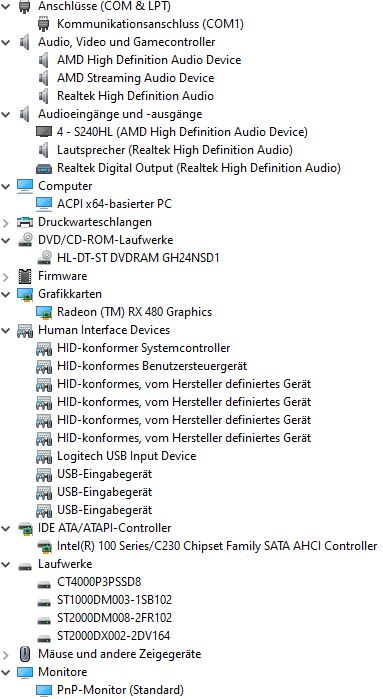Click the Human Interface Devices category icon
This screenshot has width=383, height=699.
(25, 330)
